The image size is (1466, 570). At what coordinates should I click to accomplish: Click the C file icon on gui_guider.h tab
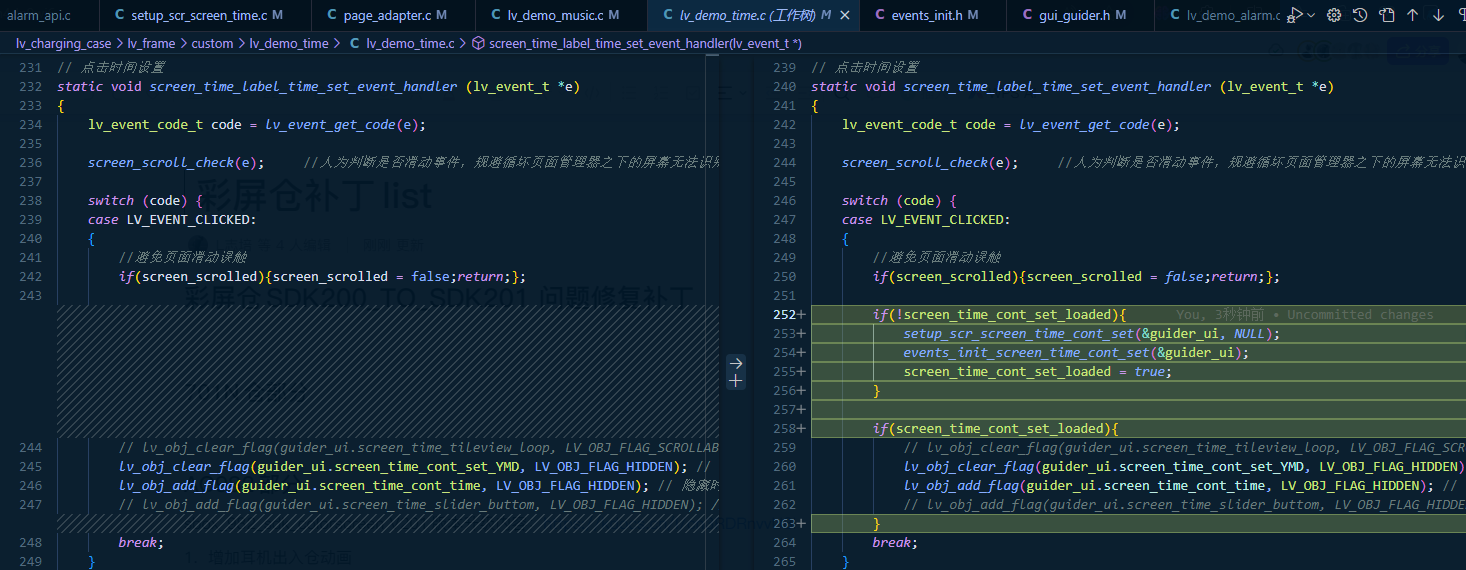1028,15
